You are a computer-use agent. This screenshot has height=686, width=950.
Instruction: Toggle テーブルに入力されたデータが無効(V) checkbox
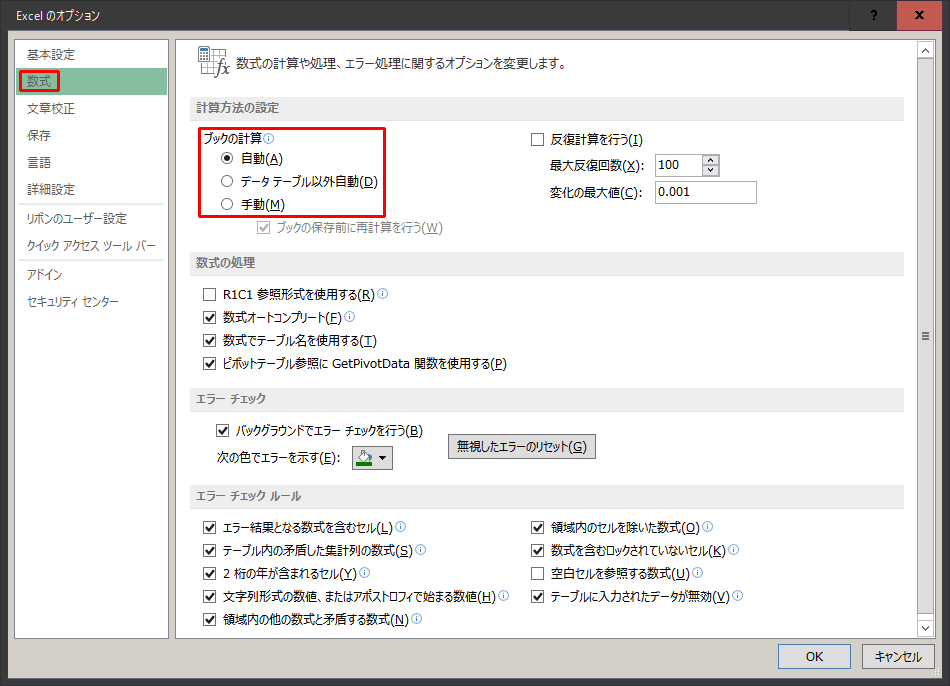(537, 596)
